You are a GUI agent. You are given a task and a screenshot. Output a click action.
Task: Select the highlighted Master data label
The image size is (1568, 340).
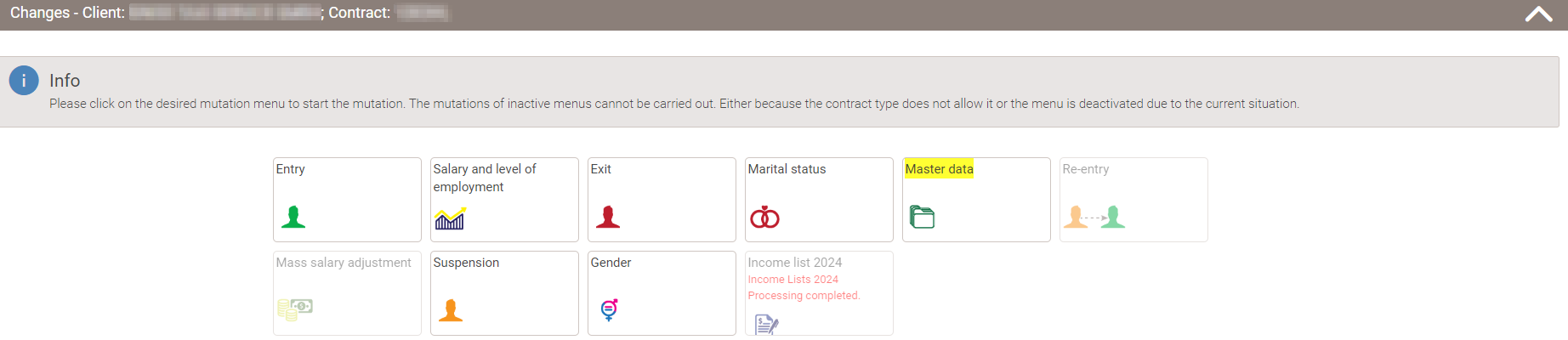(x=939, y=169)
